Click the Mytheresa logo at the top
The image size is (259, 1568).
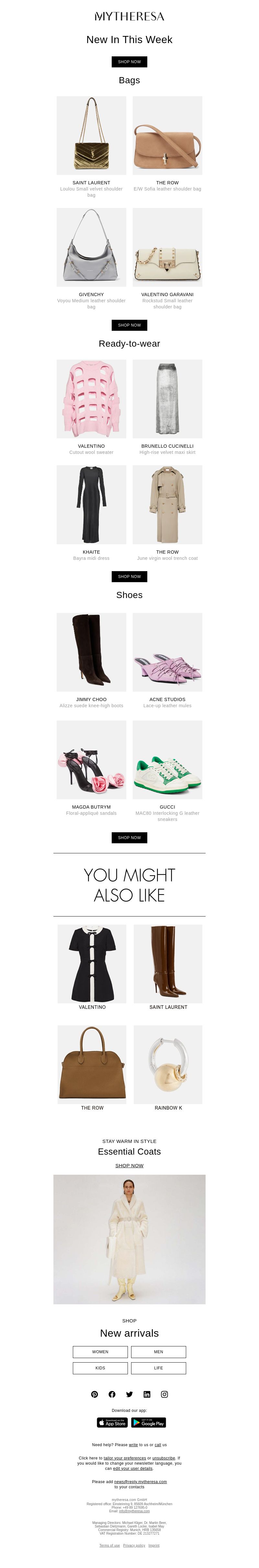pos(129,17)
